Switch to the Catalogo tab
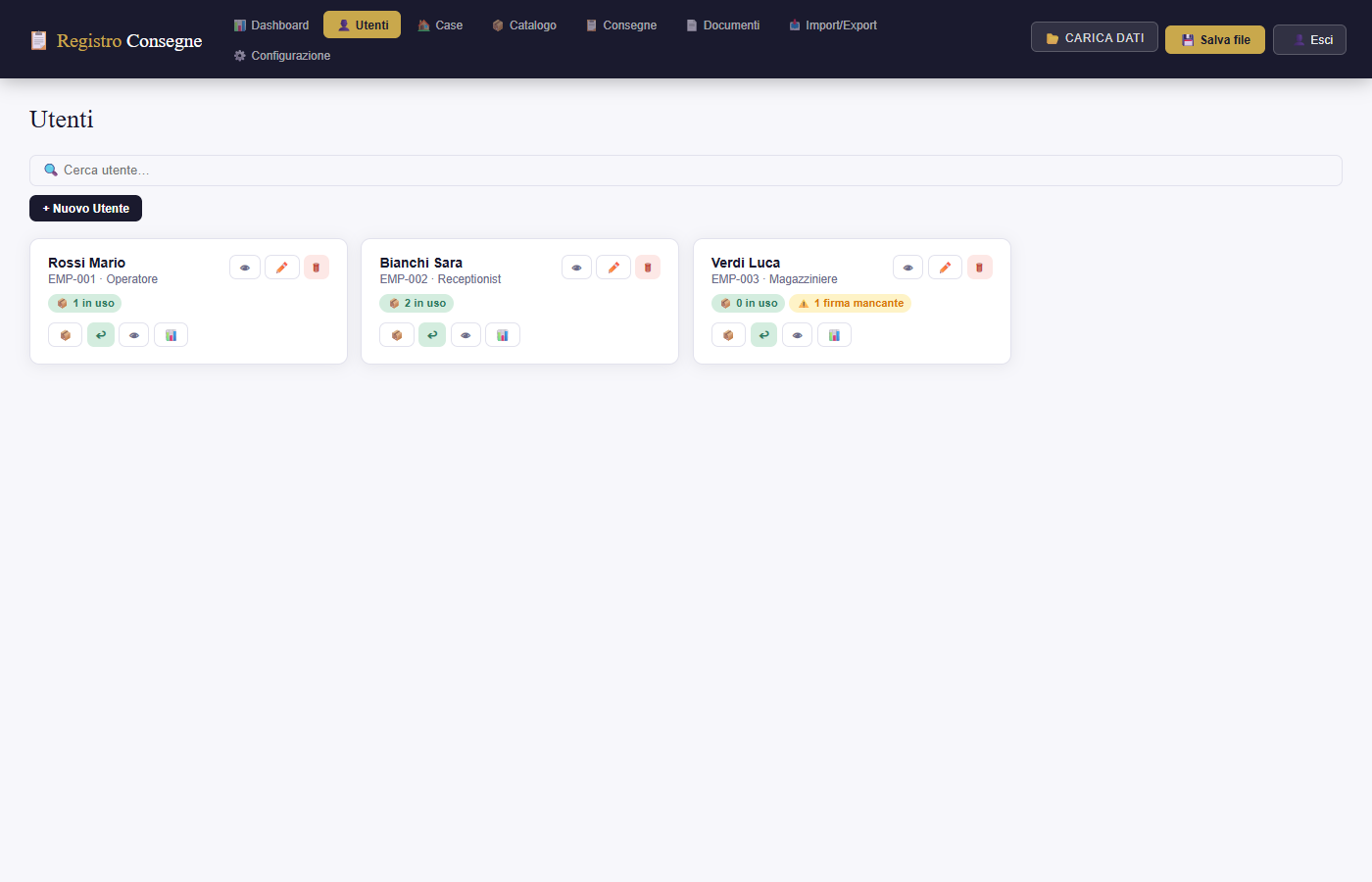This screenshot has width=1372, height=882. coord(524,25)
